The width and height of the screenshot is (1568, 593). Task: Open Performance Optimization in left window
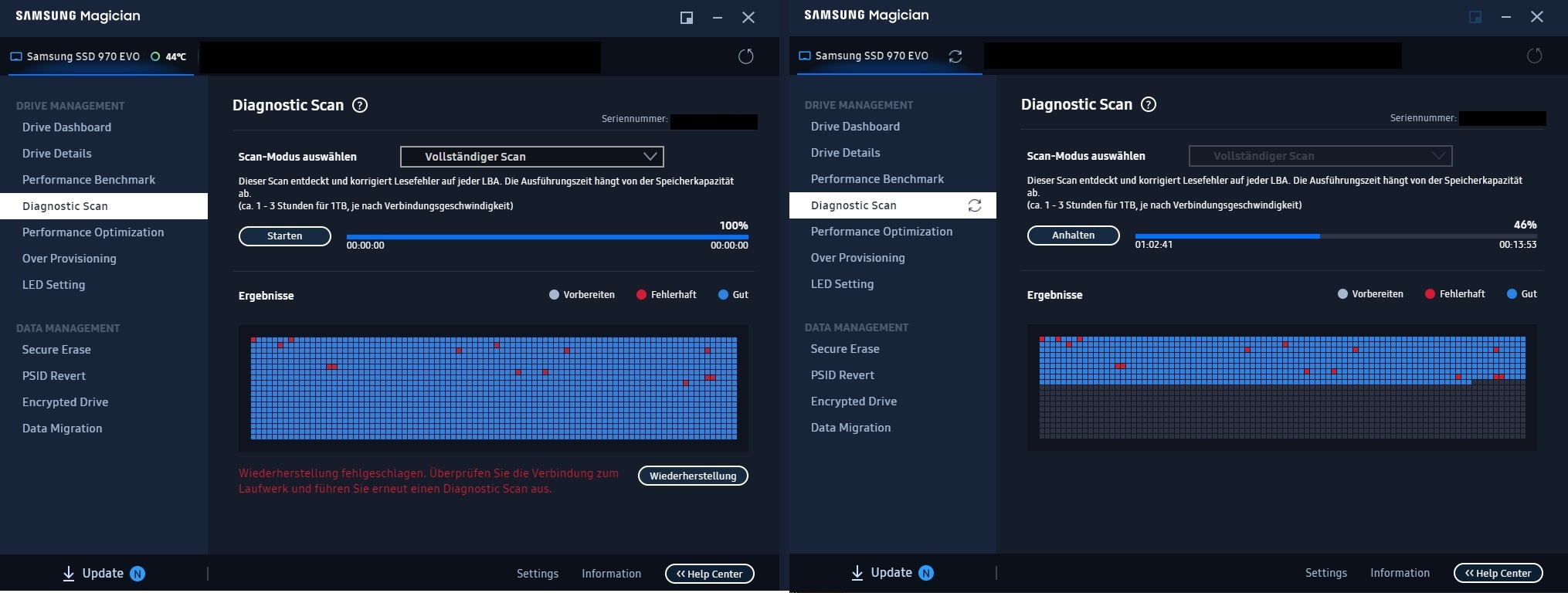[93, 232]
